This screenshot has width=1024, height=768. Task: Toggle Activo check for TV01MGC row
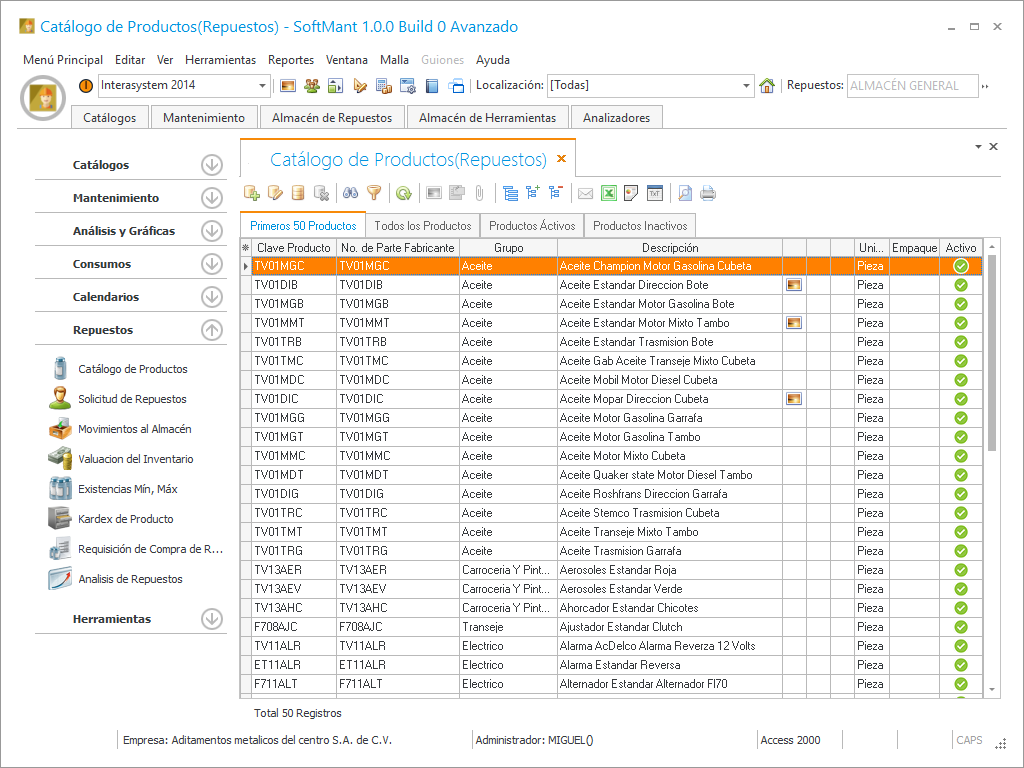pos(961,266)
